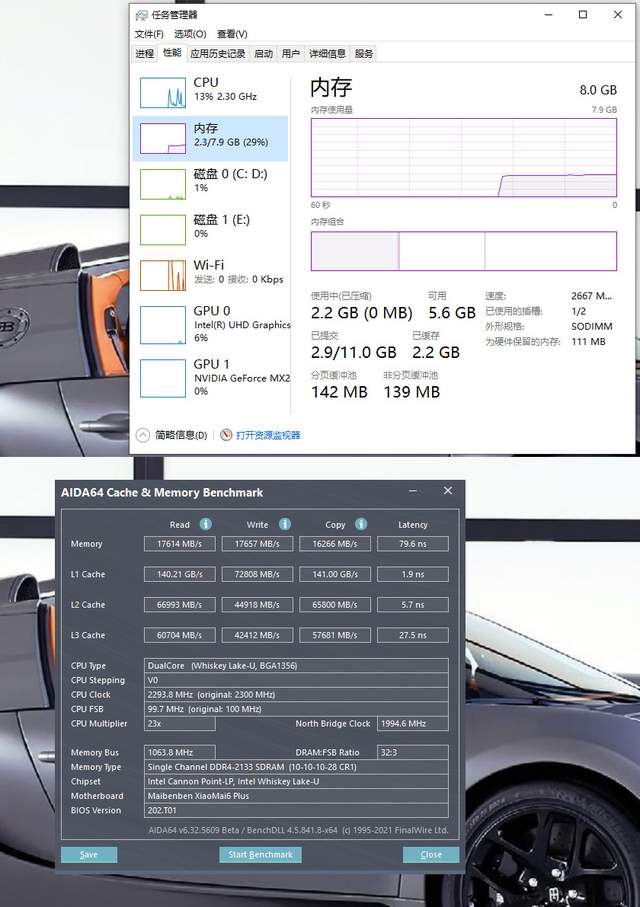
Task: Select GPU 0 Intel UHD Graphics item
Action: click(211, 325)
